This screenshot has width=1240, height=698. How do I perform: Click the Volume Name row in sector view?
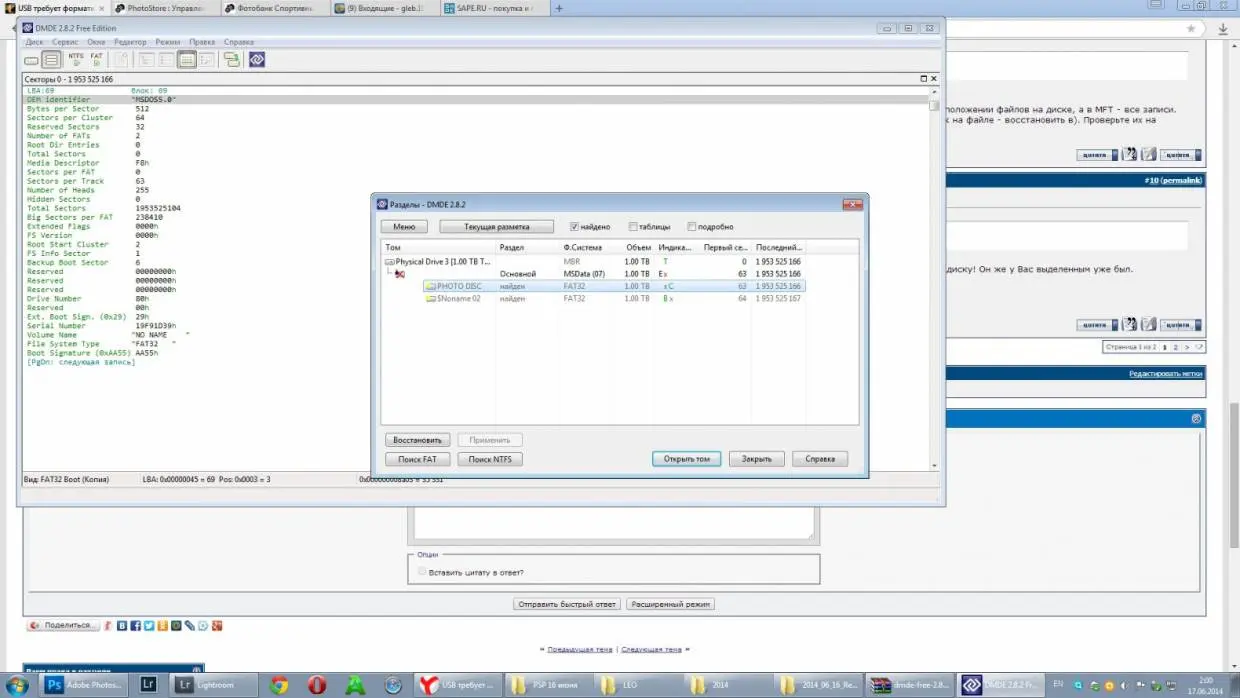[475, 335]
